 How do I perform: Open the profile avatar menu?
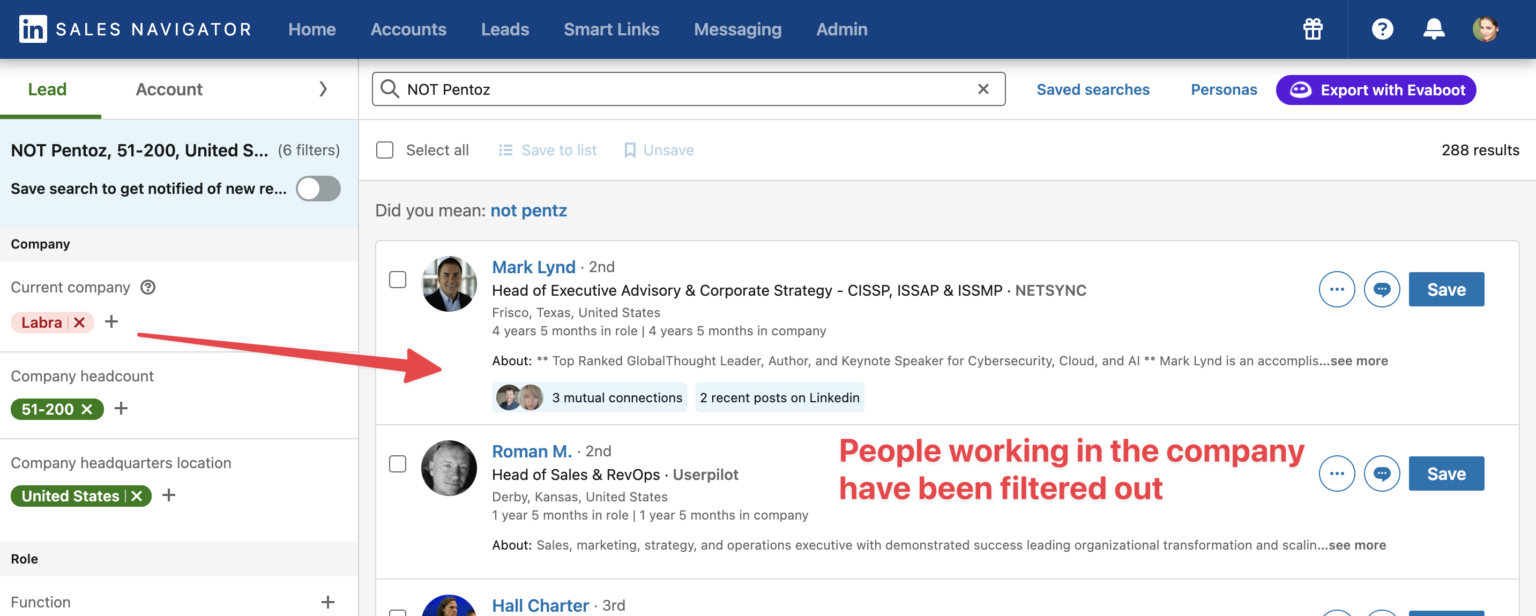pyautogui.click(x=1485, y=29)
